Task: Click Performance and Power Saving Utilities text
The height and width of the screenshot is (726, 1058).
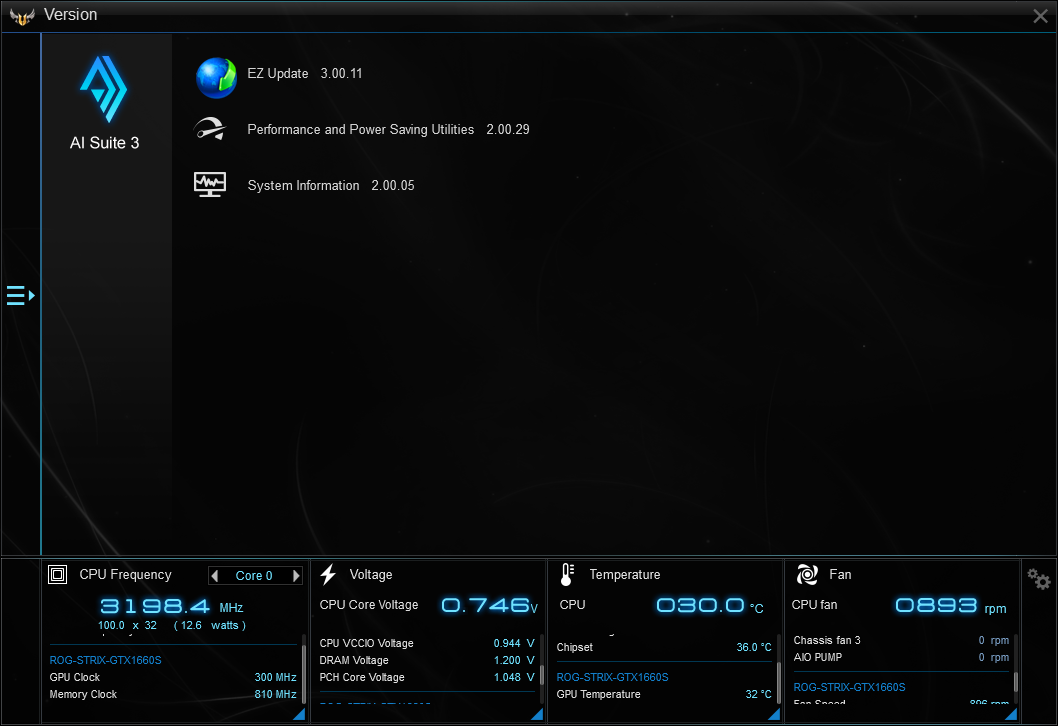Action: [360, 130]
